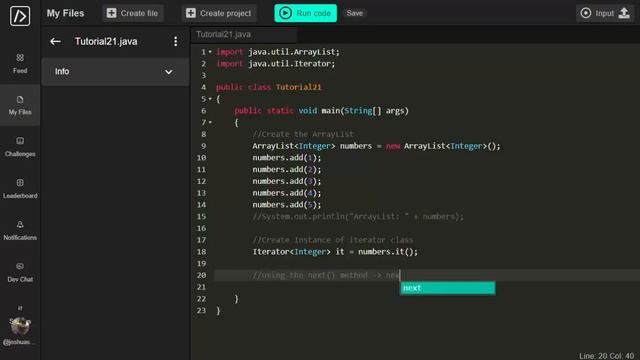The width and height of the screenshot is (640, 360).
Task: Click the user profile avatar
Action: coord(20,326)
